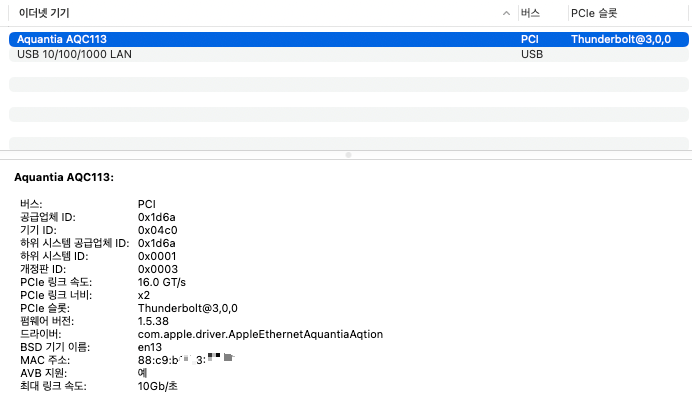This screenshot has height=401, width=692.
Task: Click the 기기 ID value 0x04c0
Action: [158, 230]
